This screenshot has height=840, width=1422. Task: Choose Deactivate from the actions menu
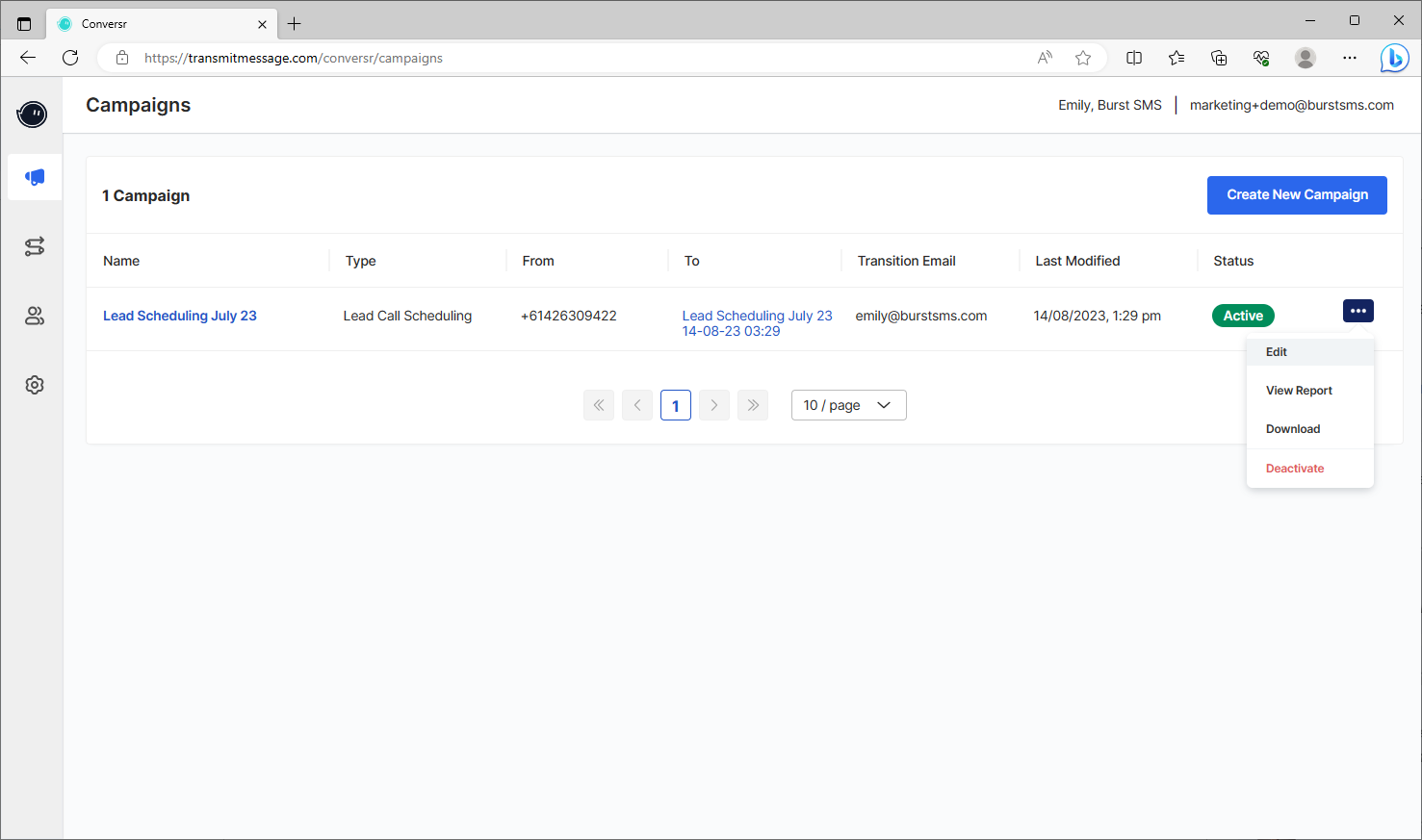click(1310, 469)
